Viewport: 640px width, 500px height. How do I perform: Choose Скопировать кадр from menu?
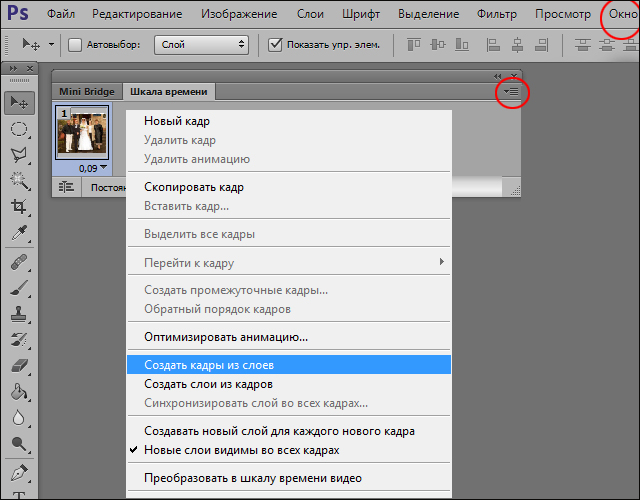coord(289,187)
